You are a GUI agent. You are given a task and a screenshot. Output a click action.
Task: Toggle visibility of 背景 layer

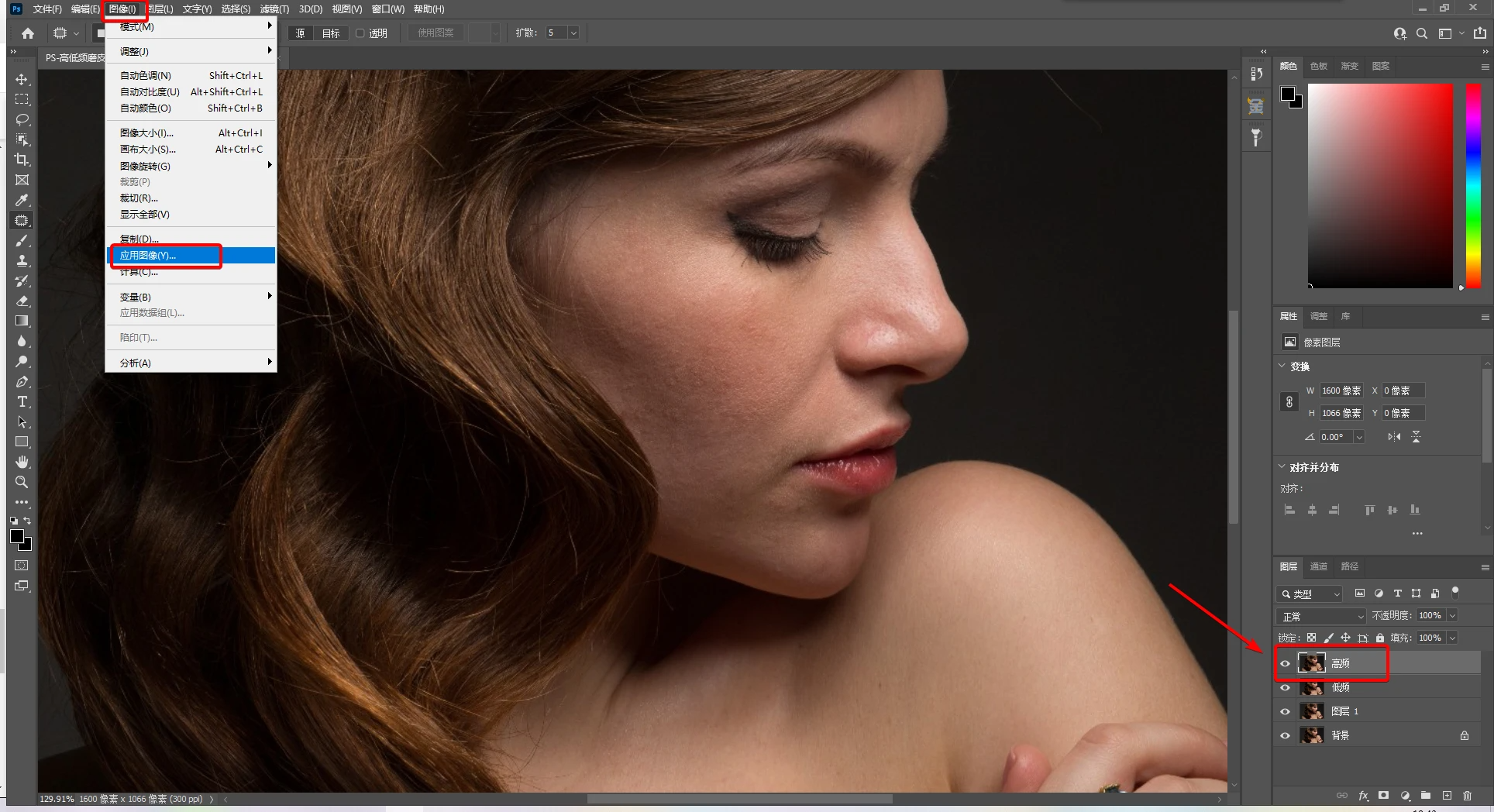[x=1286, y=735]
